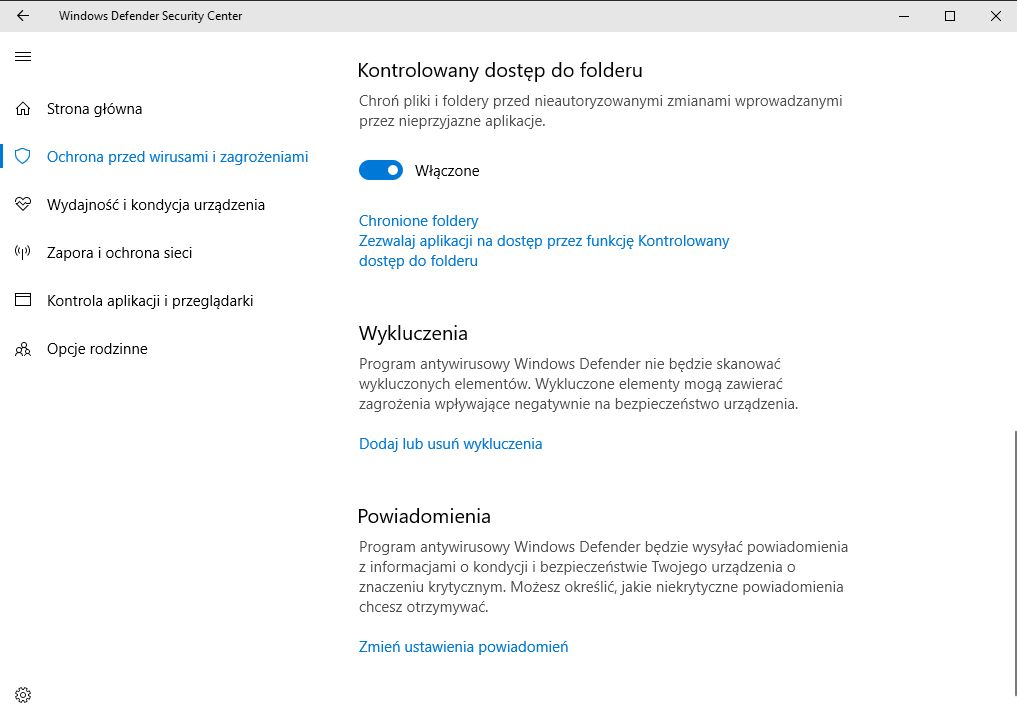Go to Zapora i ochrona sieci
The image size is (1017, 720).
pyautogui.click(x=119, y=253)
